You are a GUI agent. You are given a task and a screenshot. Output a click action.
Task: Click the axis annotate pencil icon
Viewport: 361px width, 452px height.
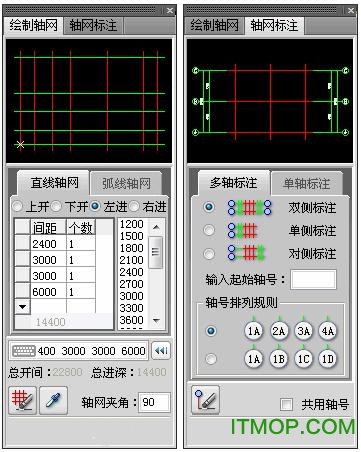click(205, 399)
